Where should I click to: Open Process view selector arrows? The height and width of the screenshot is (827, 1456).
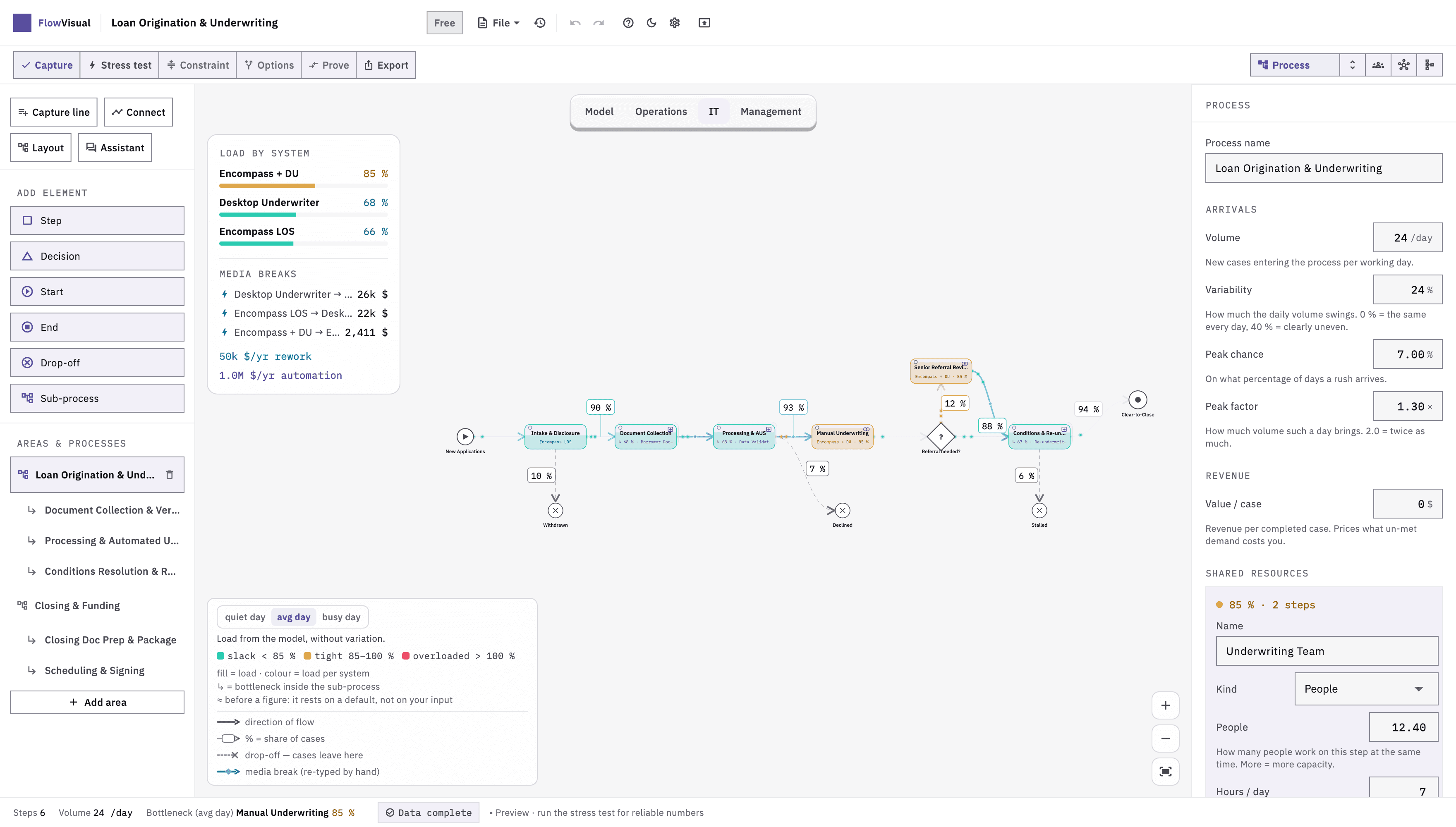[1352, 65]
